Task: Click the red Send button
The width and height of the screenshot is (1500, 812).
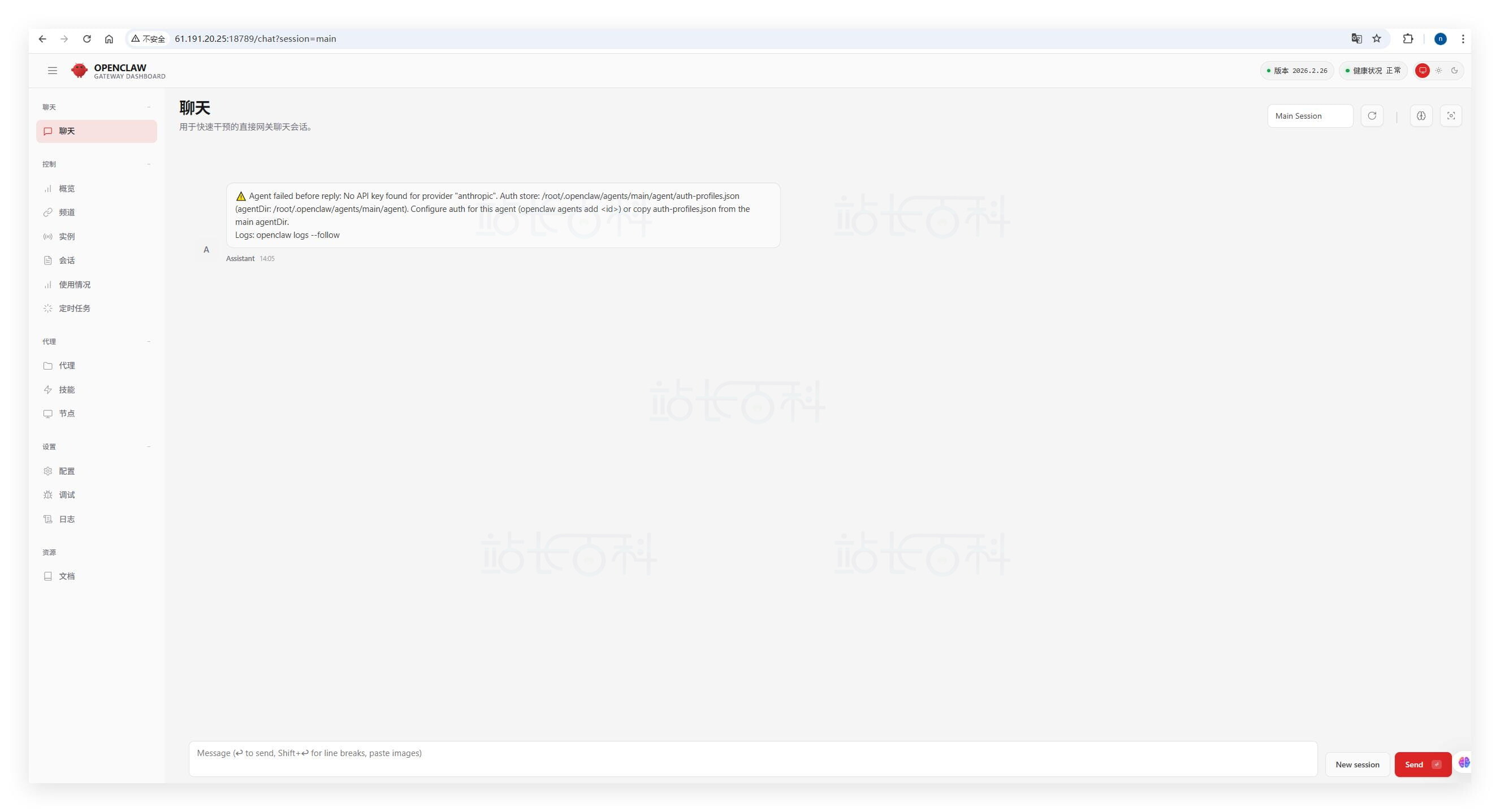Action: tap(1422, 765)
